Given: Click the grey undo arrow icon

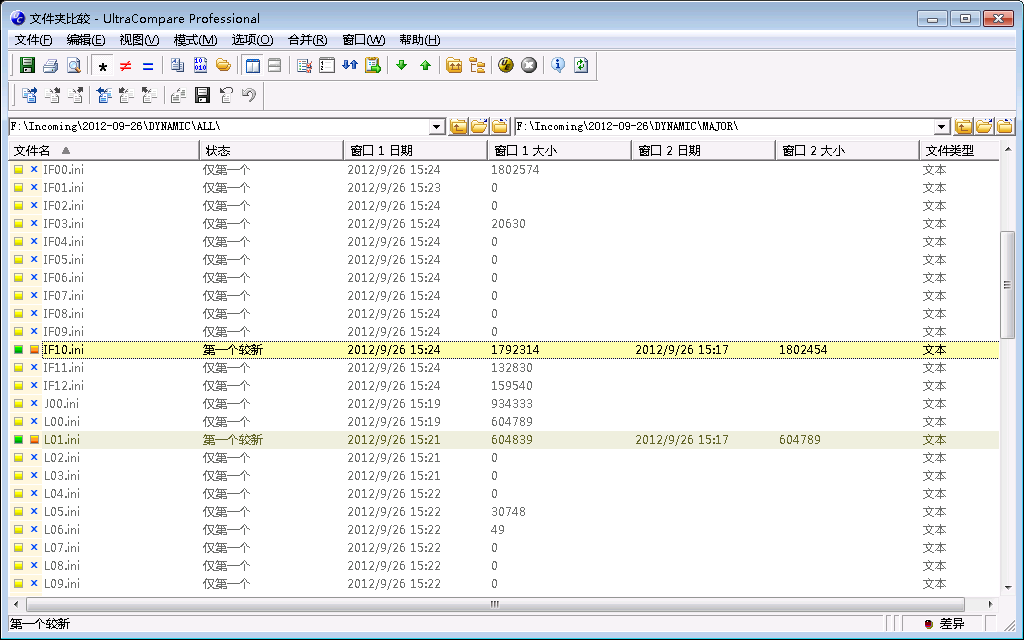Looking at the screenshot, I should click(249, 96).
